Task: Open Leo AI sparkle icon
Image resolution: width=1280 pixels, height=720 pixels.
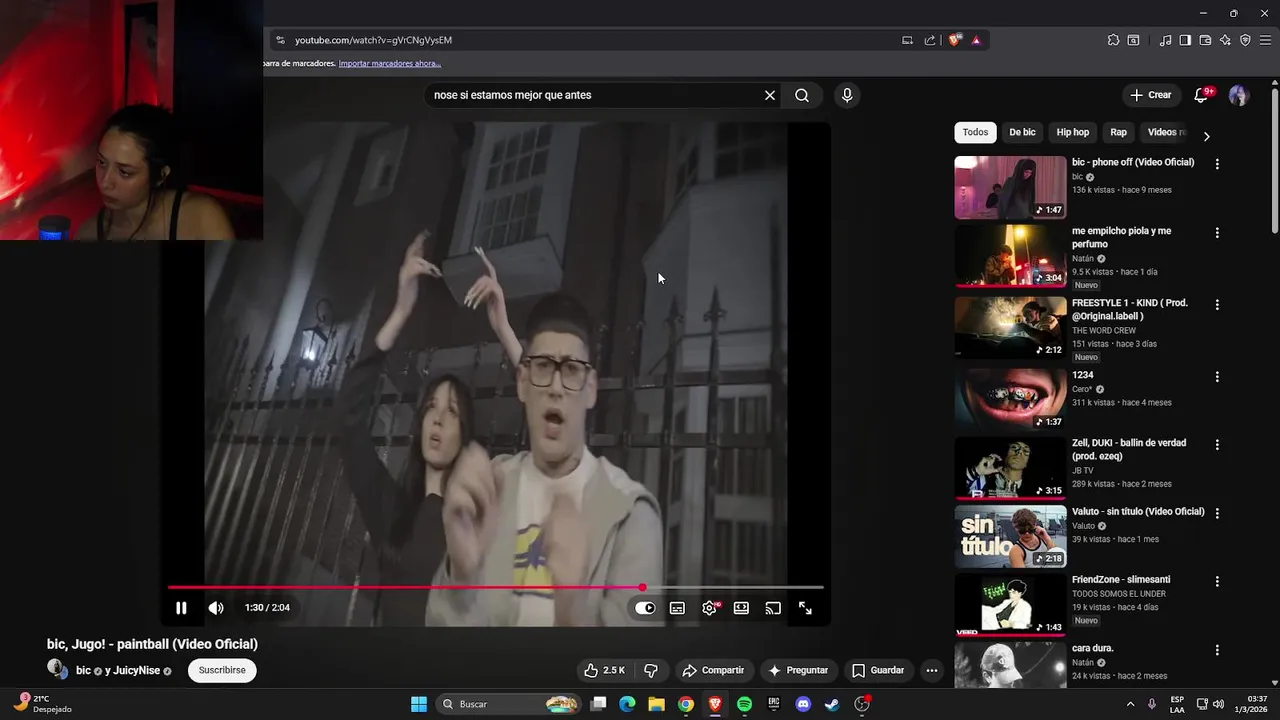Action: (1225, 40)
